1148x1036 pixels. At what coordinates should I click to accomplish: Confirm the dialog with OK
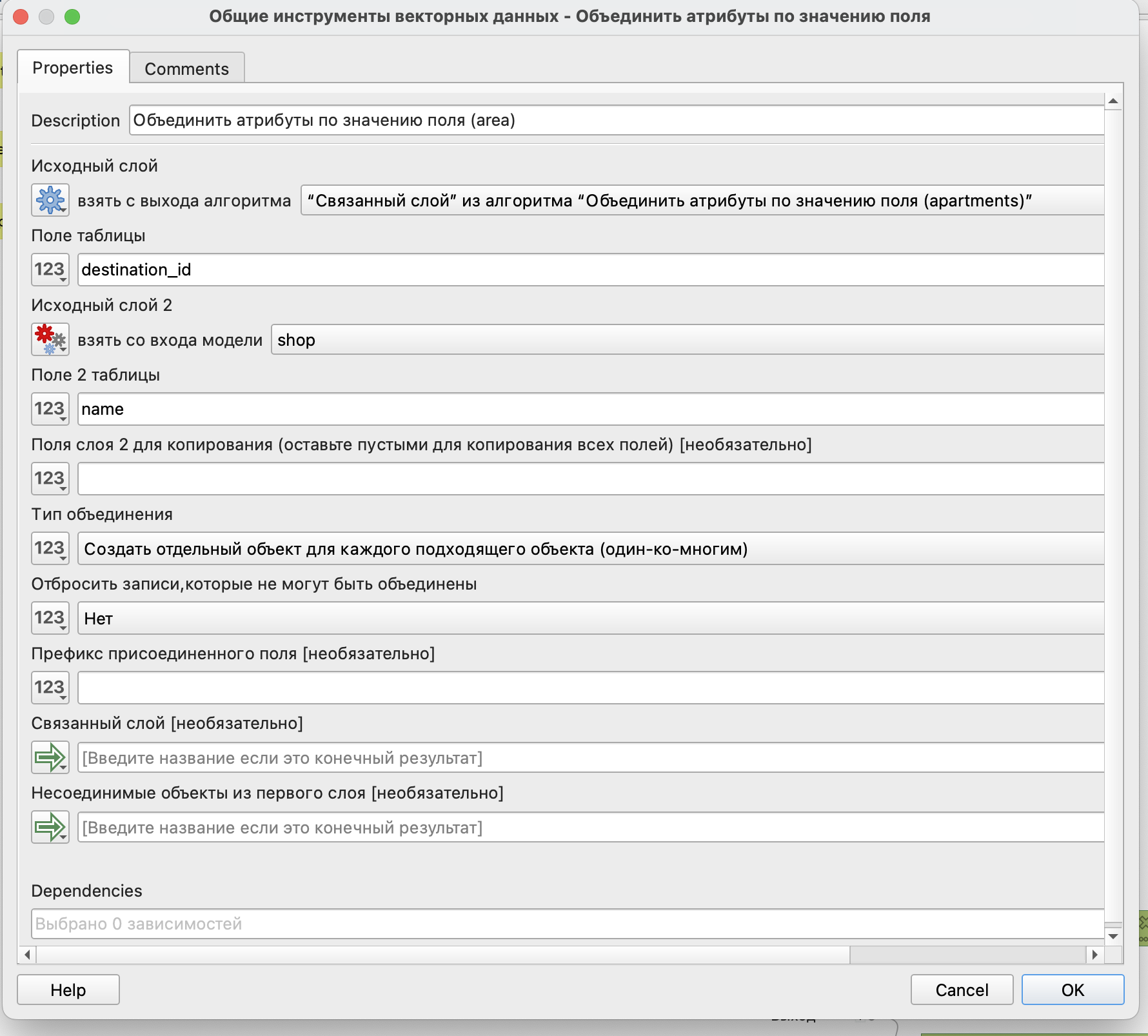[1073, 990]
